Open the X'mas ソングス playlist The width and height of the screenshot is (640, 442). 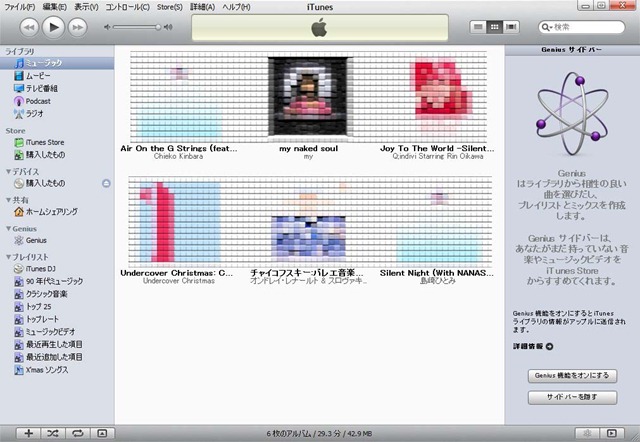[x=57, y=370]
